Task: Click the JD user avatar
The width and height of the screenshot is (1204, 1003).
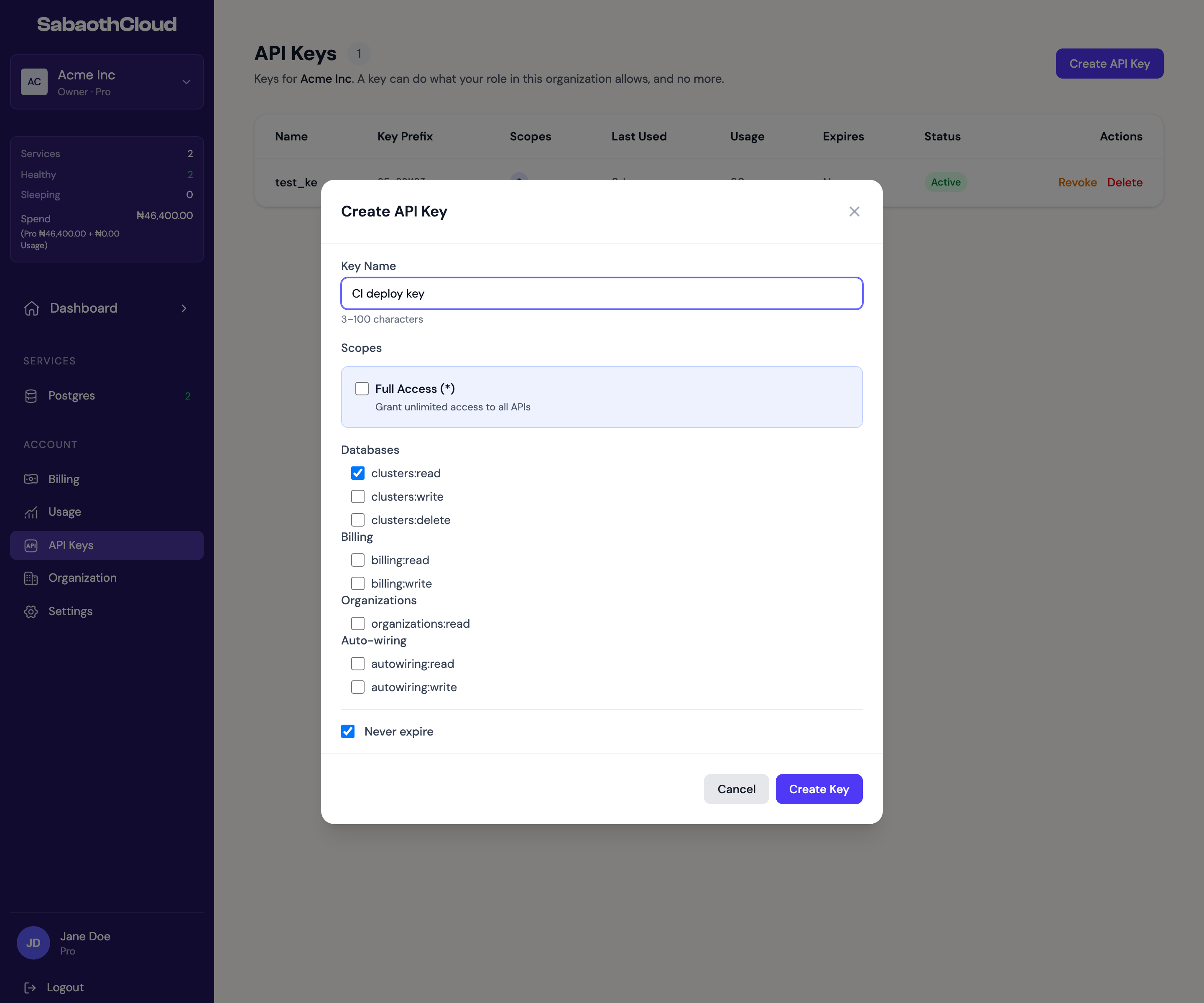Action: point(33,943)
